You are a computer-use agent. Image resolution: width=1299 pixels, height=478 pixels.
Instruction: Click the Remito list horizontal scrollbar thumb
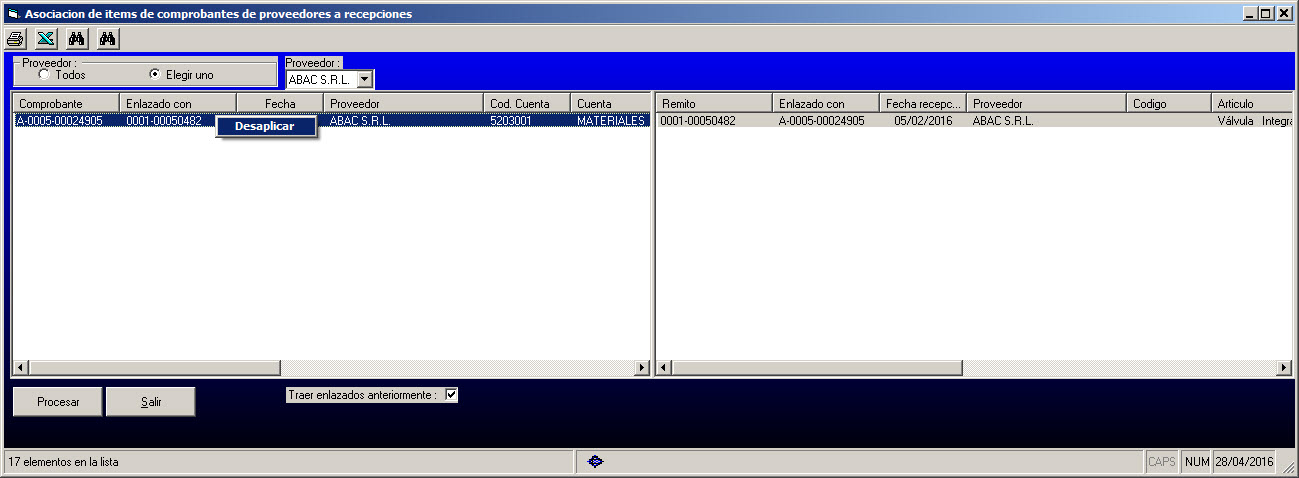coord(816,368)
